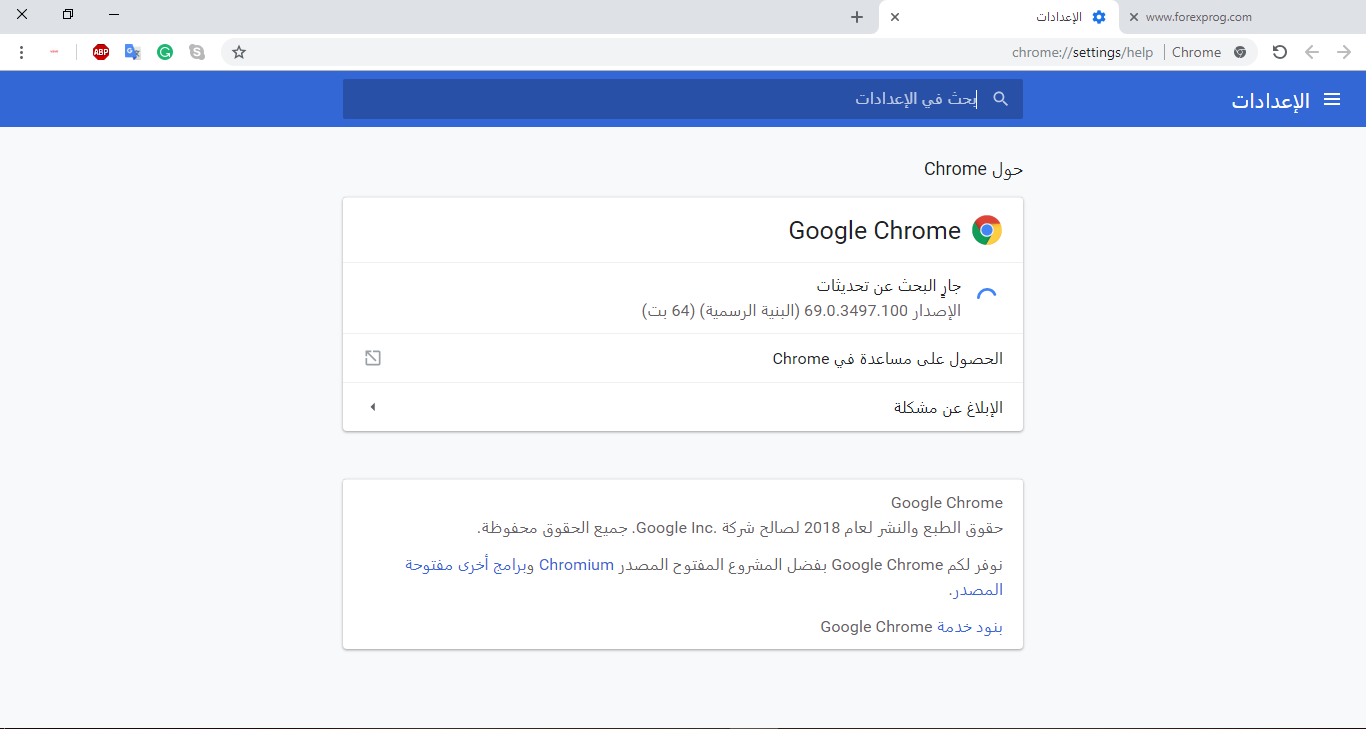Switch to the www.forexprog.com tab
This screenshot has width=1366, height=729.
(1240, 17)
